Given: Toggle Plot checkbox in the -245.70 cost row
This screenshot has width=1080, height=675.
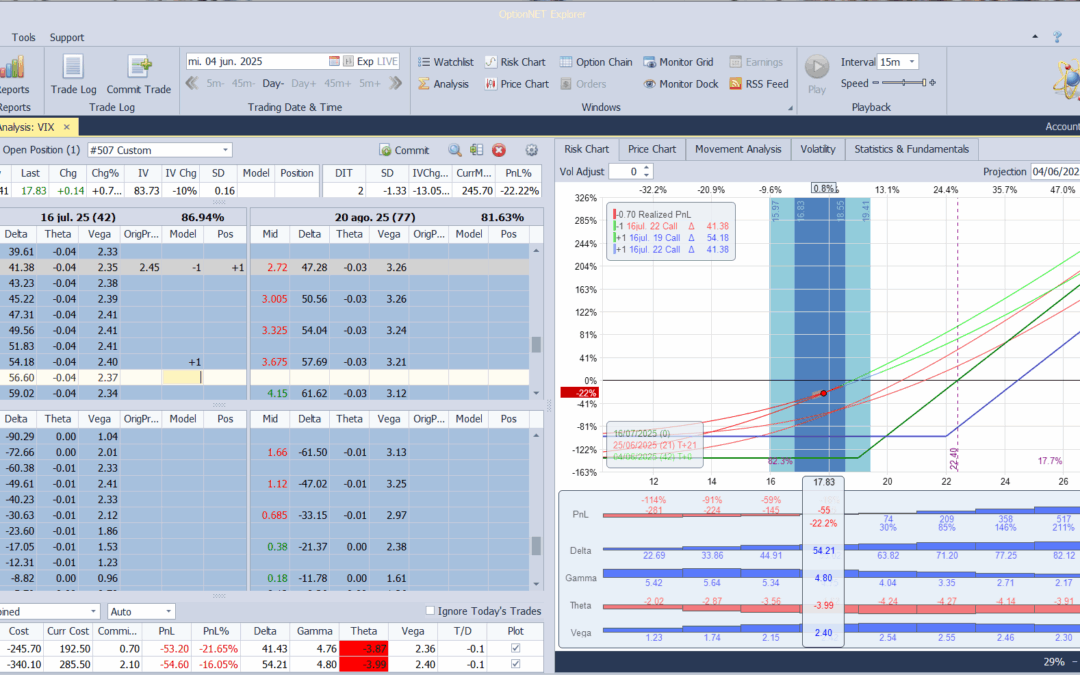Looking at the screenshot, I should [x=515, y=648].
